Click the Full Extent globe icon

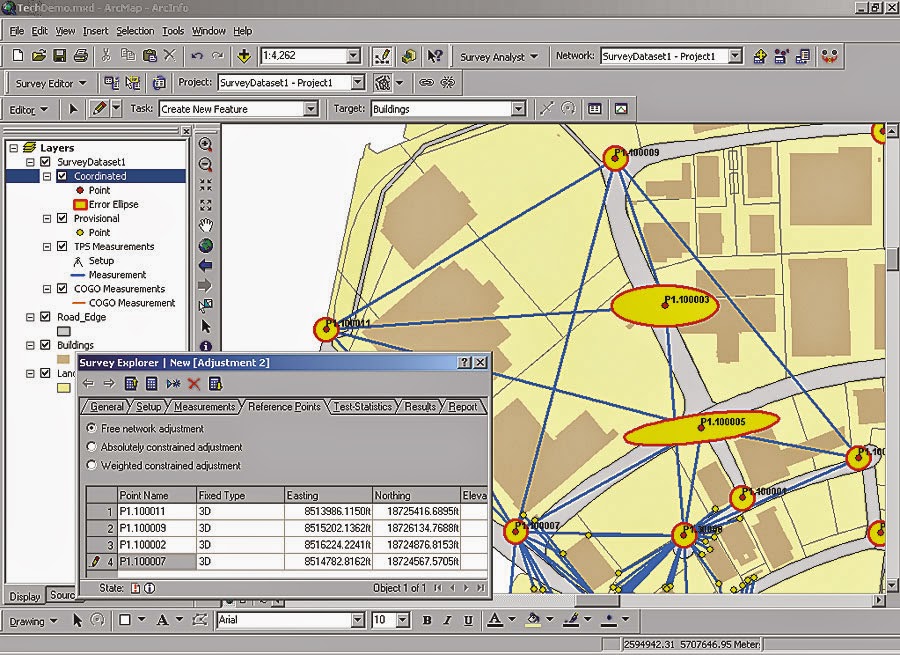(205, 246)
